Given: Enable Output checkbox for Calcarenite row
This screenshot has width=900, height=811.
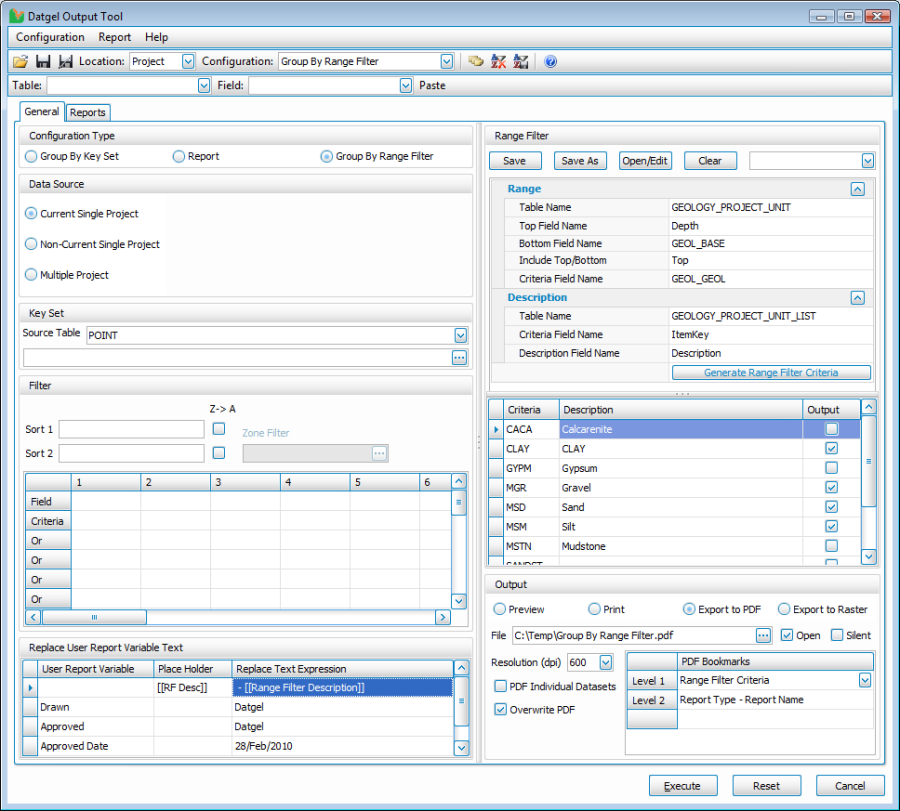Looking at the screenshot, I should [x=831, y=429].
